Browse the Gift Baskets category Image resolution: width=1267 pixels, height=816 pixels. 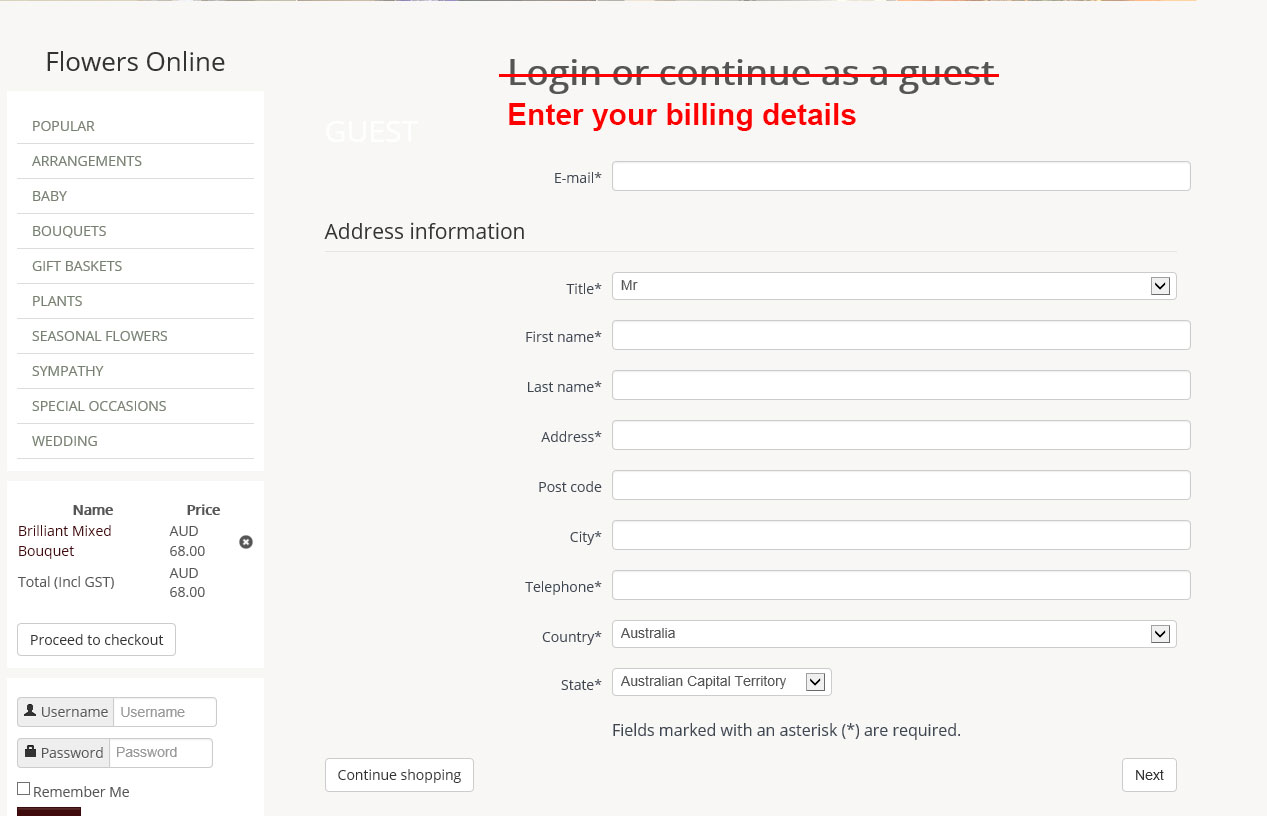[77, 266]
